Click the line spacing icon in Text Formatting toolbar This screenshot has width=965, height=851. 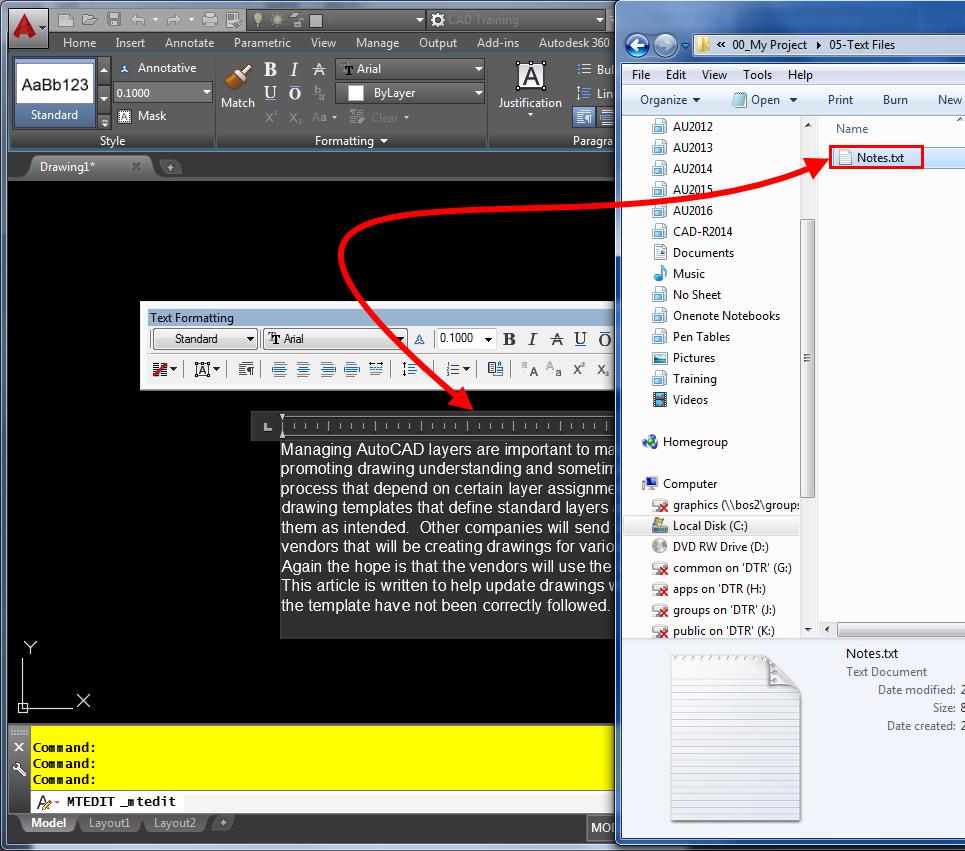[x=410, y=369]
